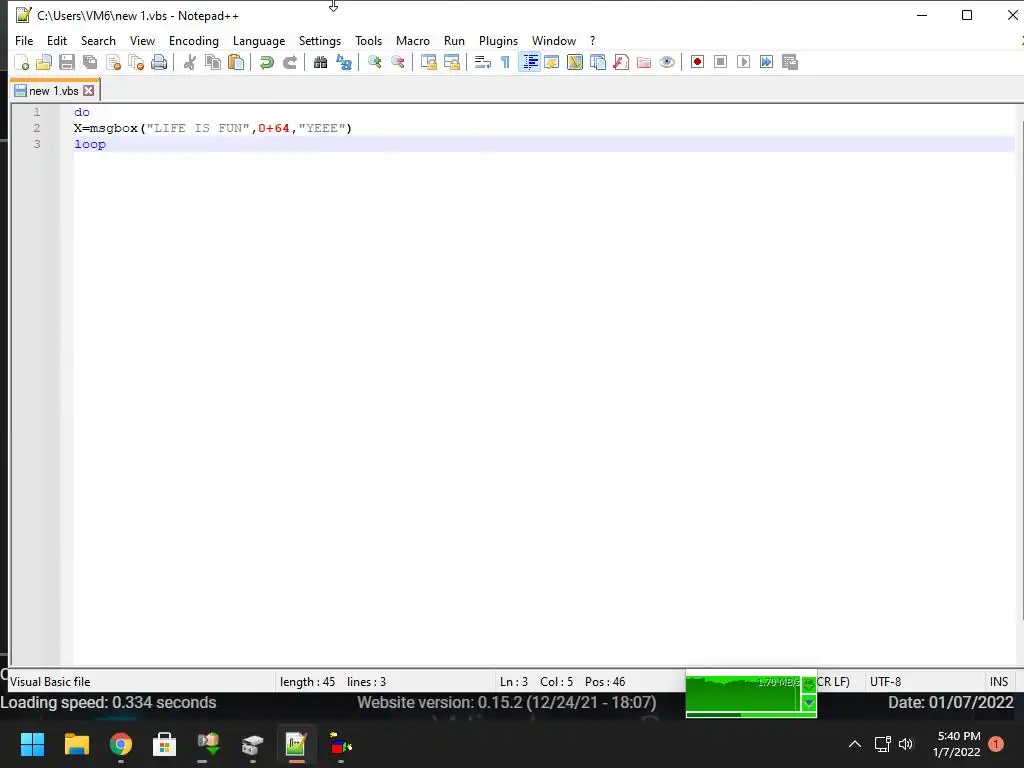Click the User-defined language dialog icon
The height and width of the screenshot is (768, 1024).
click(552, 62)
